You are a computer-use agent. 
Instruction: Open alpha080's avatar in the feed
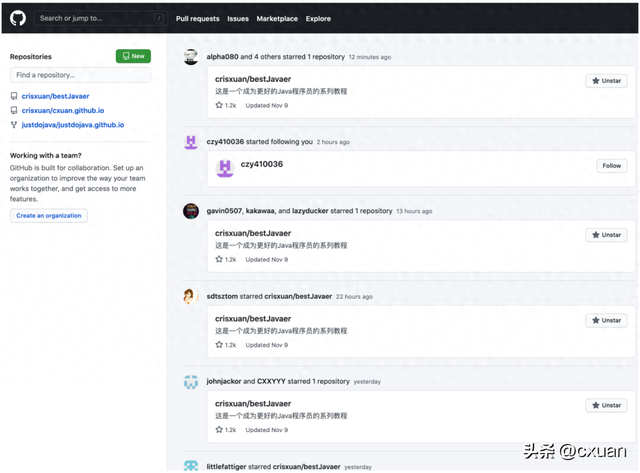pos(191,57)
